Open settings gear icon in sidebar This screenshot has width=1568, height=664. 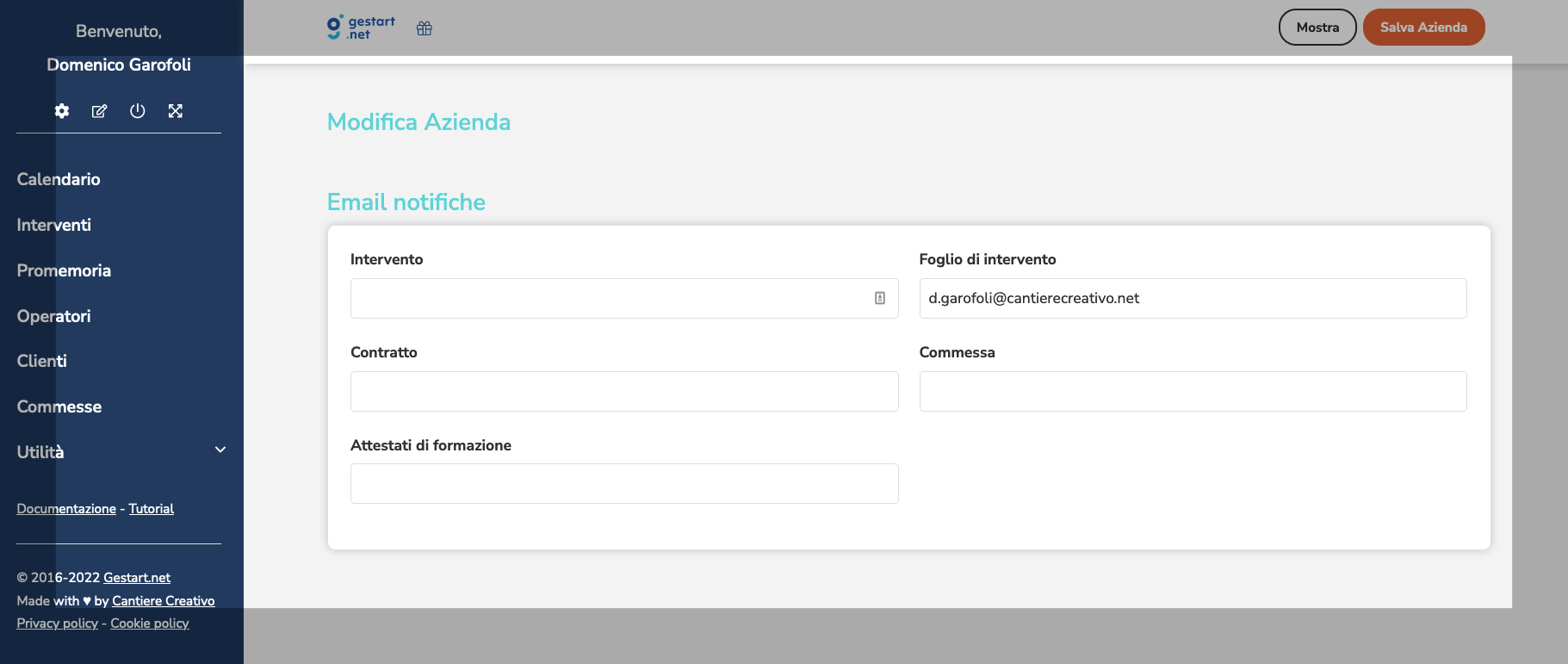point(62,111)
